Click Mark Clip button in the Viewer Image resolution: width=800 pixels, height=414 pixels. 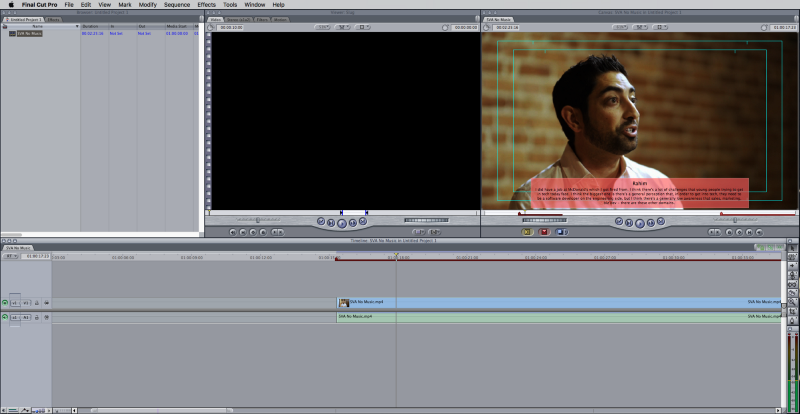point(243,232)
